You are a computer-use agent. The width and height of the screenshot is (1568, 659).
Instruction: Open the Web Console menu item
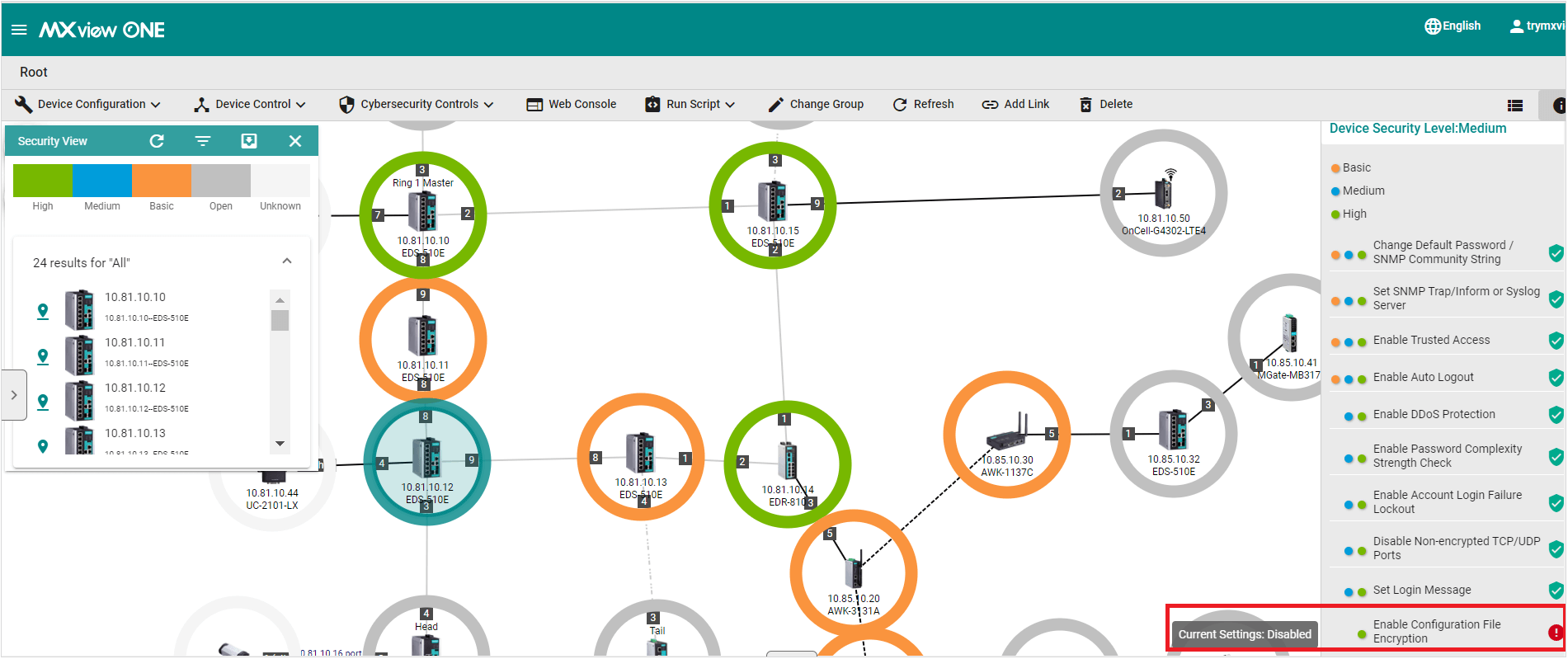pyautogui.click(x=572, y=104)
